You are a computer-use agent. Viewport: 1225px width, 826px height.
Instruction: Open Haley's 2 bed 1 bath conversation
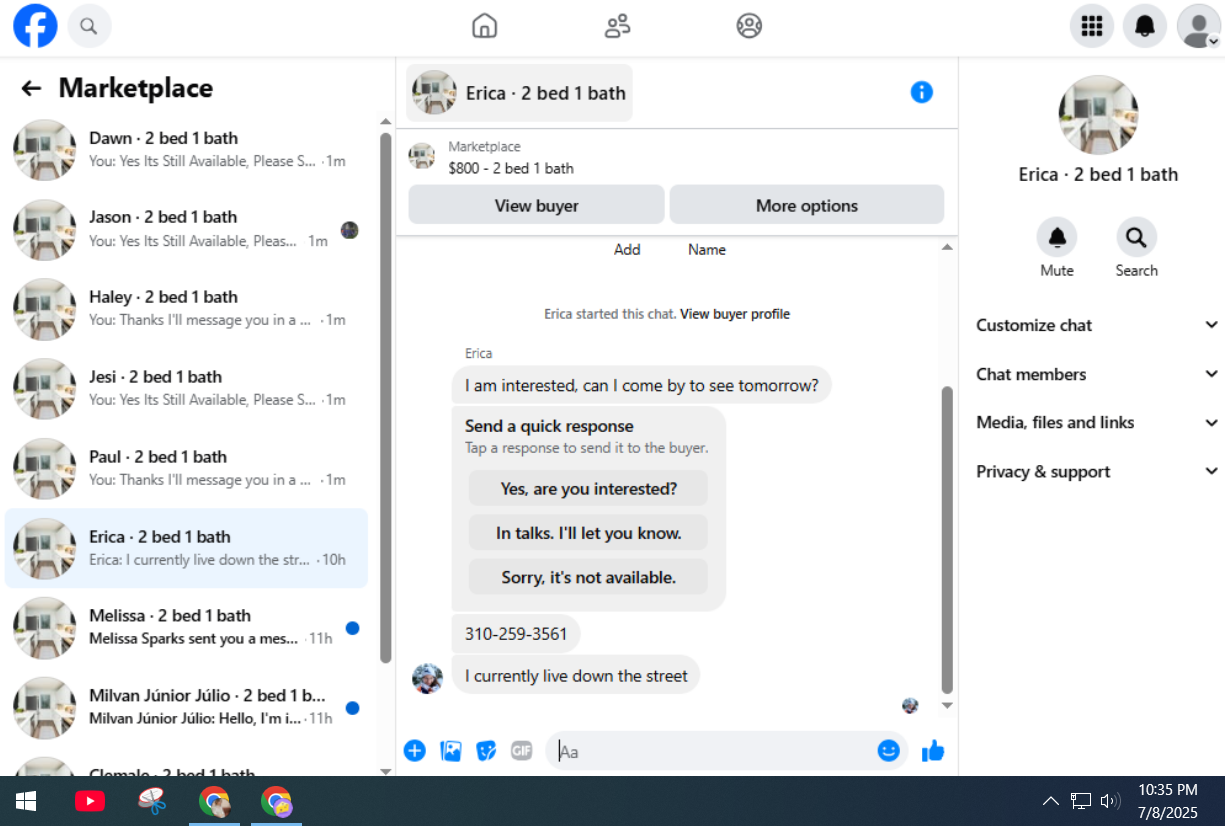pyautogui.click(x=187, y=309)
